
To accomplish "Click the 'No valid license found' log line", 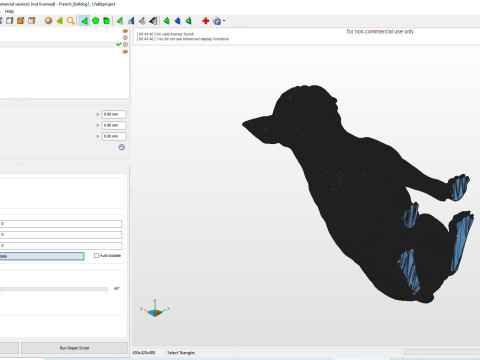I will pos(165,34).
